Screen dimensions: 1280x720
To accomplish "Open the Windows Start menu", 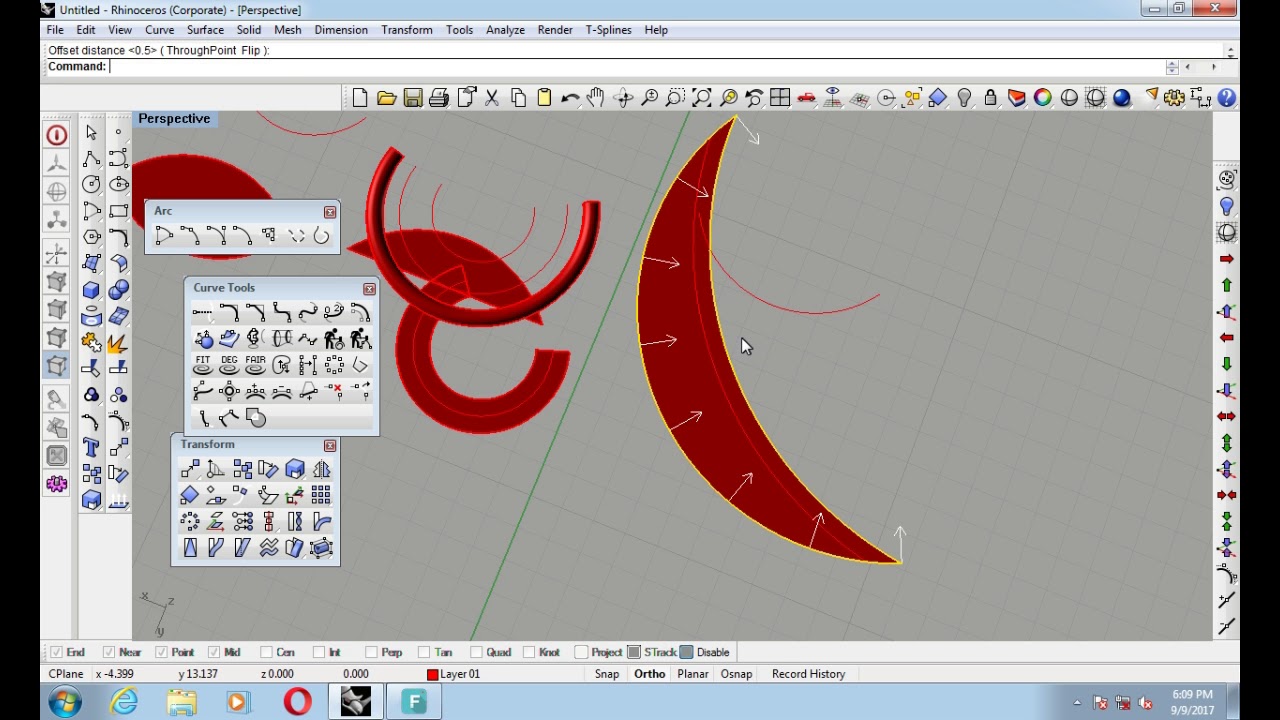I will click(x=65, y=702).
